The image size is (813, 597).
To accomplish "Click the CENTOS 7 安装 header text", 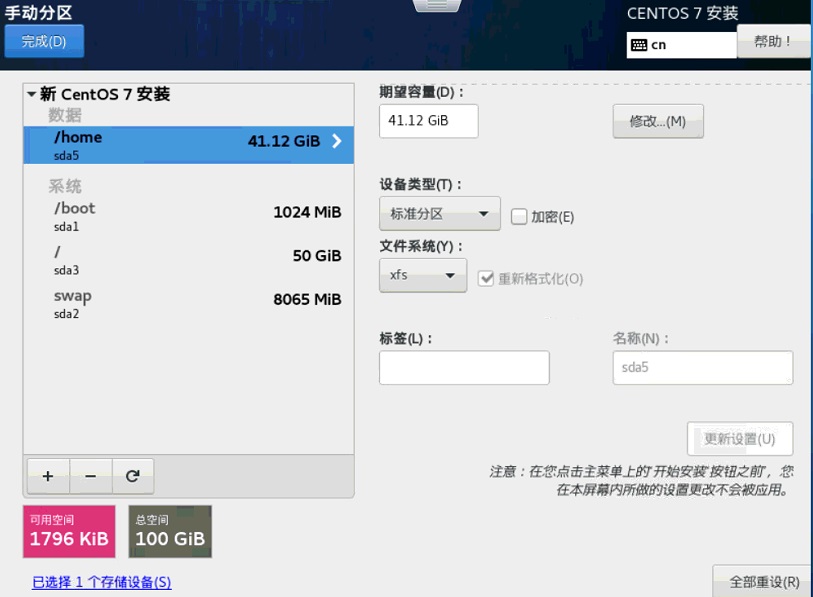I will pyautogui.click(x=682, y=13).
